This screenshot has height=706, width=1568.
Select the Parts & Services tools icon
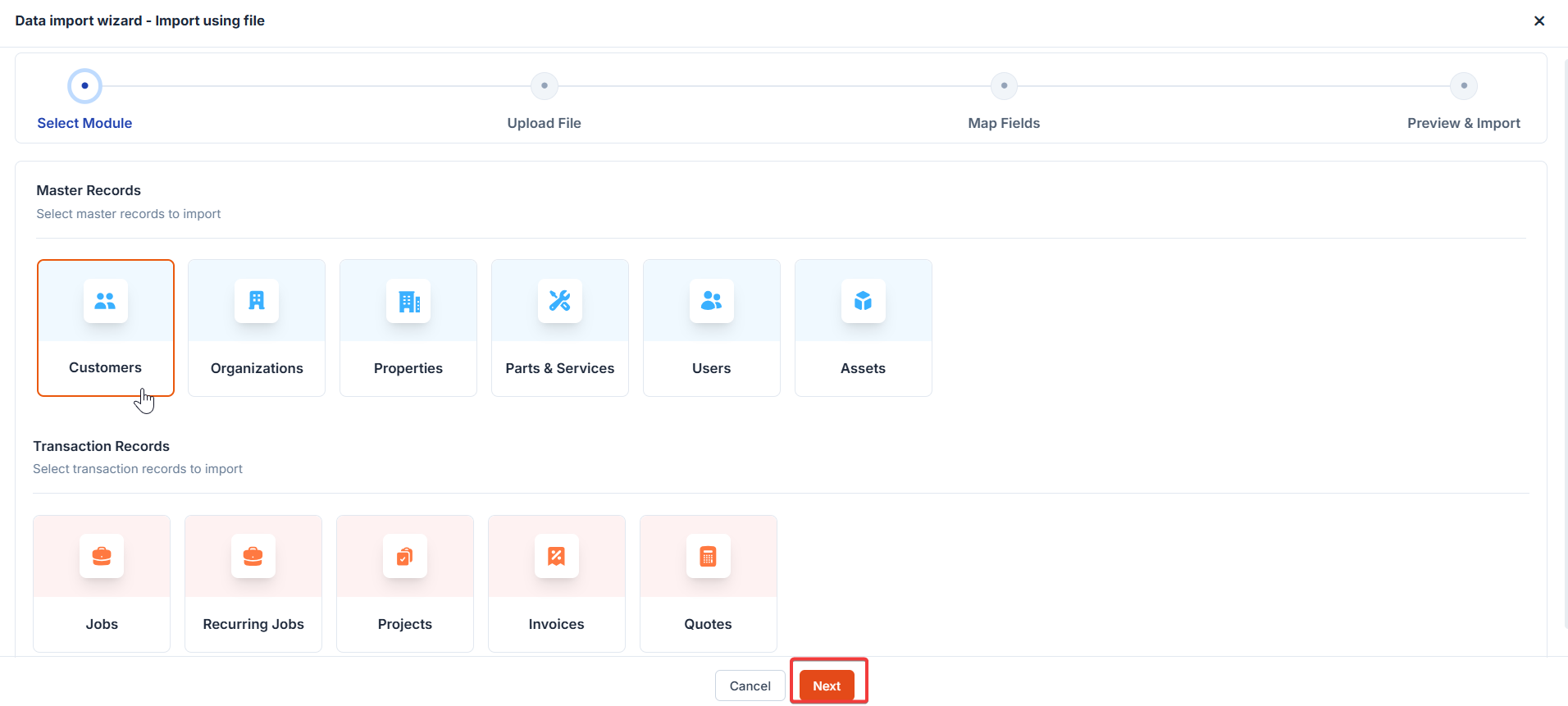[560, 301]
